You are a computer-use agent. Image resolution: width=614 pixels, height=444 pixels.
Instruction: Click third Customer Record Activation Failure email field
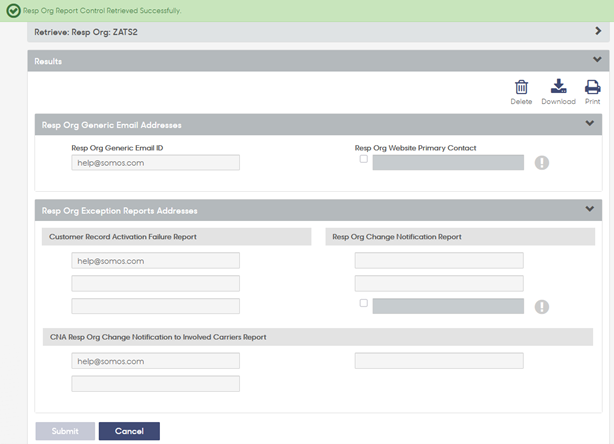(155, 306)
